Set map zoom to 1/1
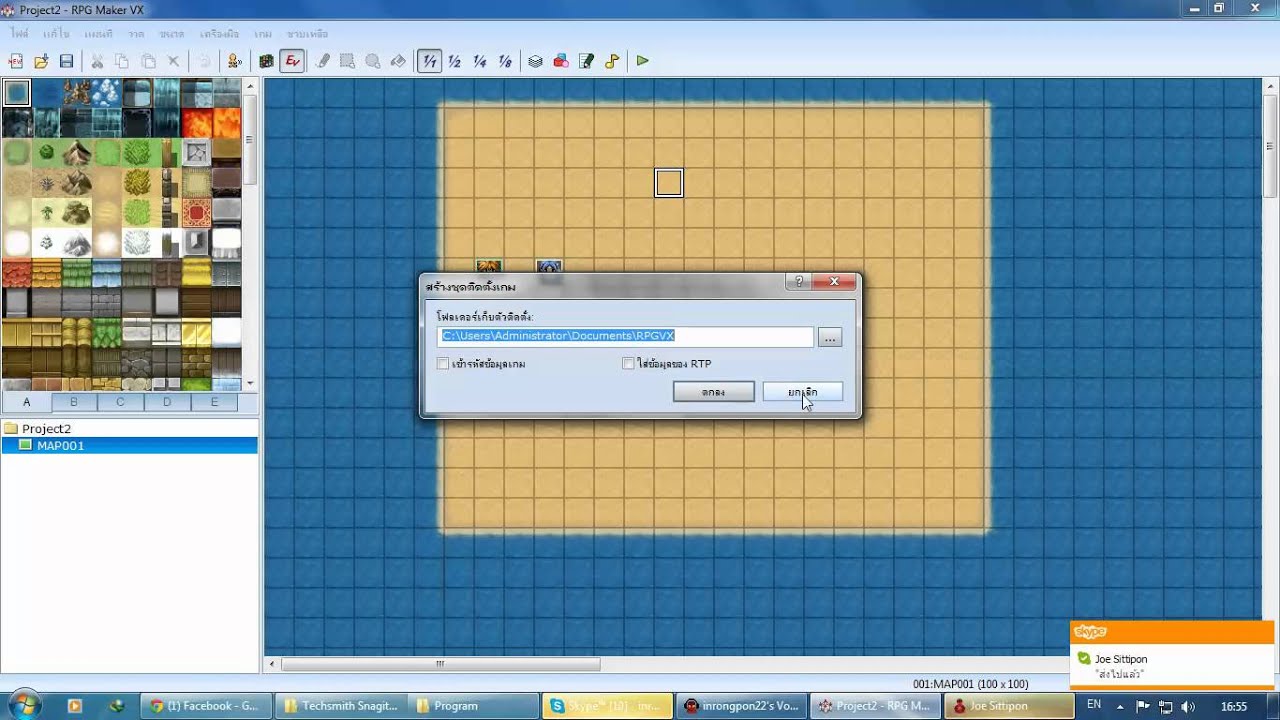The height and width of the screenshot is (720, 1280). pos(429,61)
